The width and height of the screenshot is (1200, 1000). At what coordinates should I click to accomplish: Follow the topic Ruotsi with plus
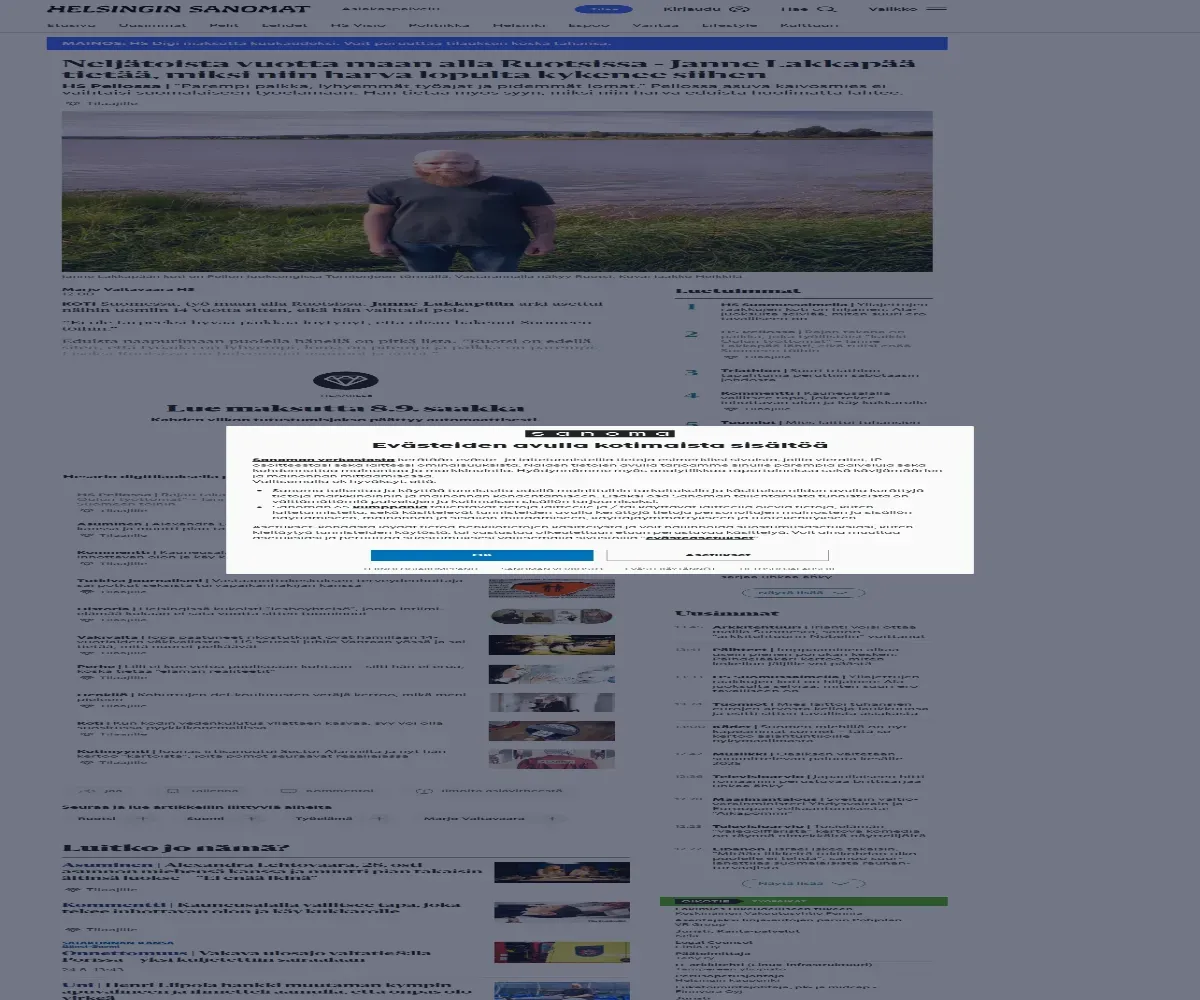[x=142, y=818]
